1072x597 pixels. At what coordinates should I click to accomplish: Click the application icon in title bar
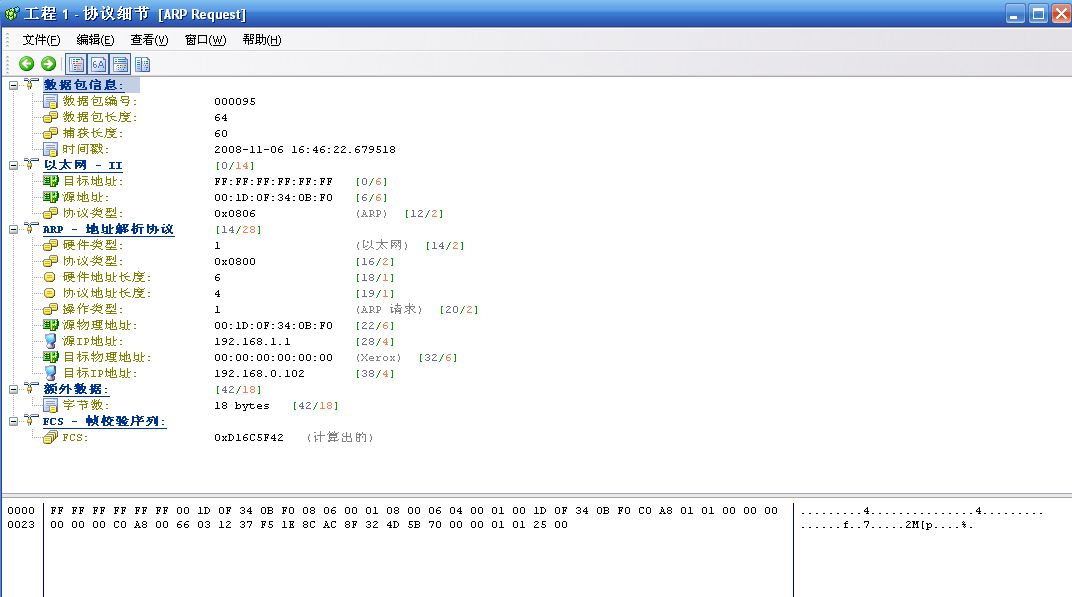click(x=12, y=13)
